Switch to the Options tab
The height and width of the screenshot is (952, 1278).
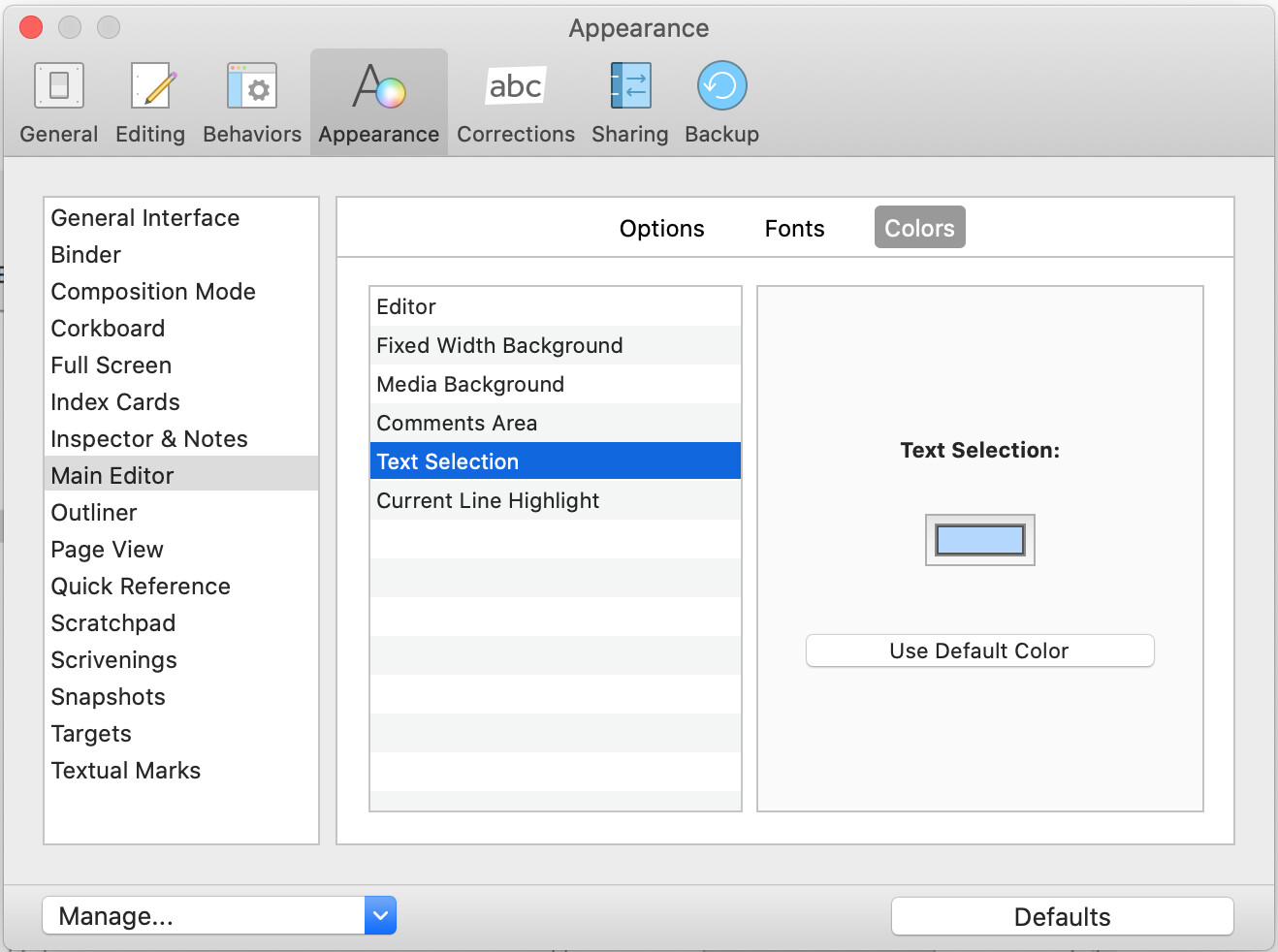click(x=661, y=228)
